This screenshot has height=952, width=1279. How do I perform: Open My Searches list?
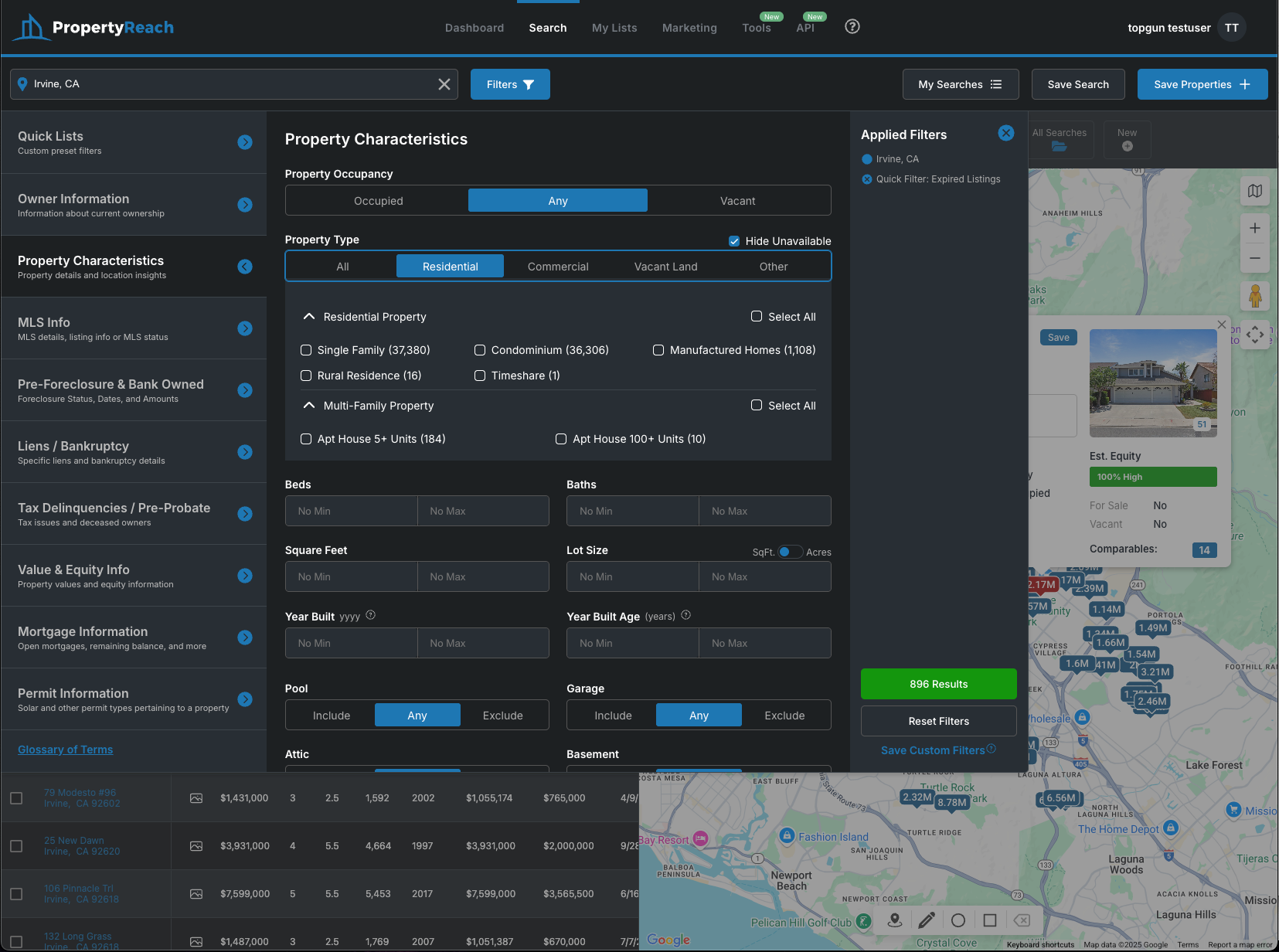point(961,84)
